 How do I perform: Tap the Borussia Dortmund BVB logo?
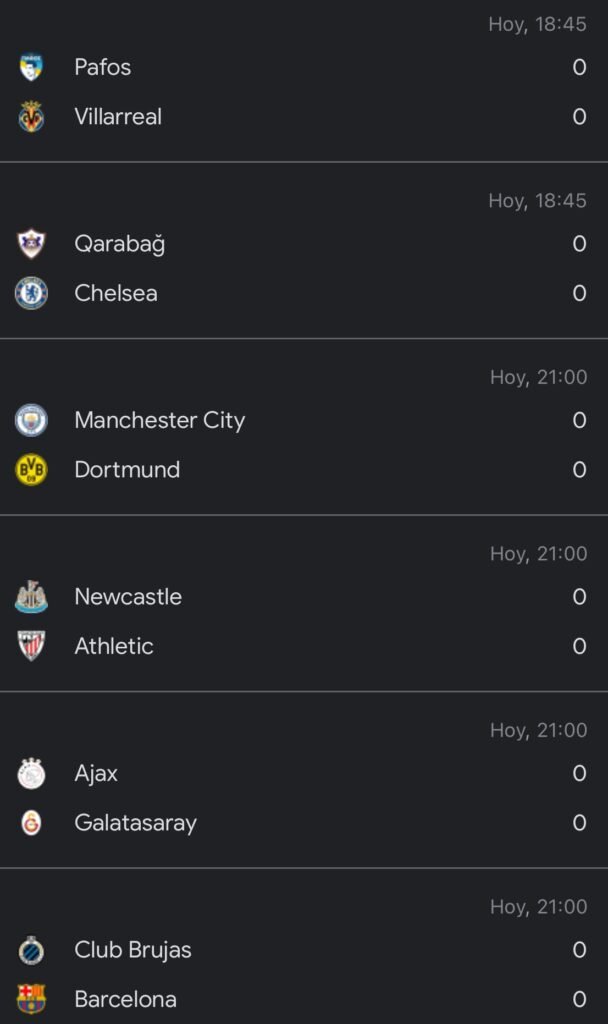(31, 470)
